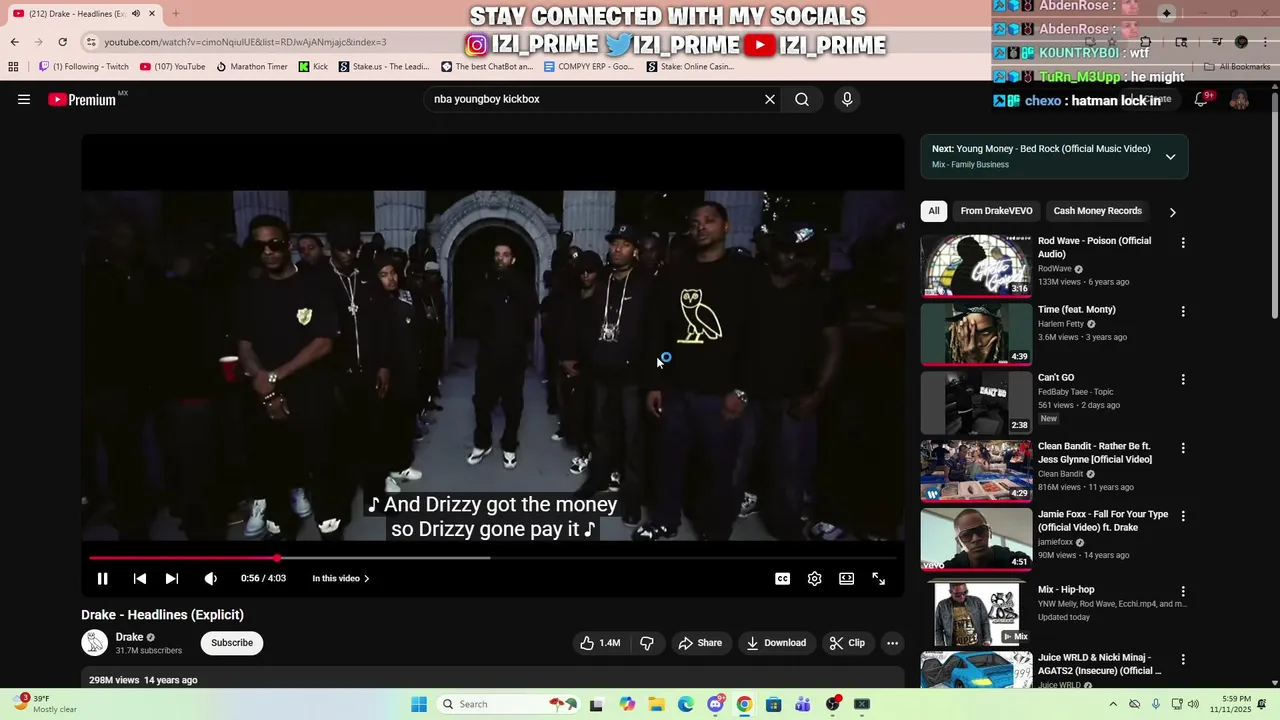Open the COMPYY ERP bookmark

589,66
